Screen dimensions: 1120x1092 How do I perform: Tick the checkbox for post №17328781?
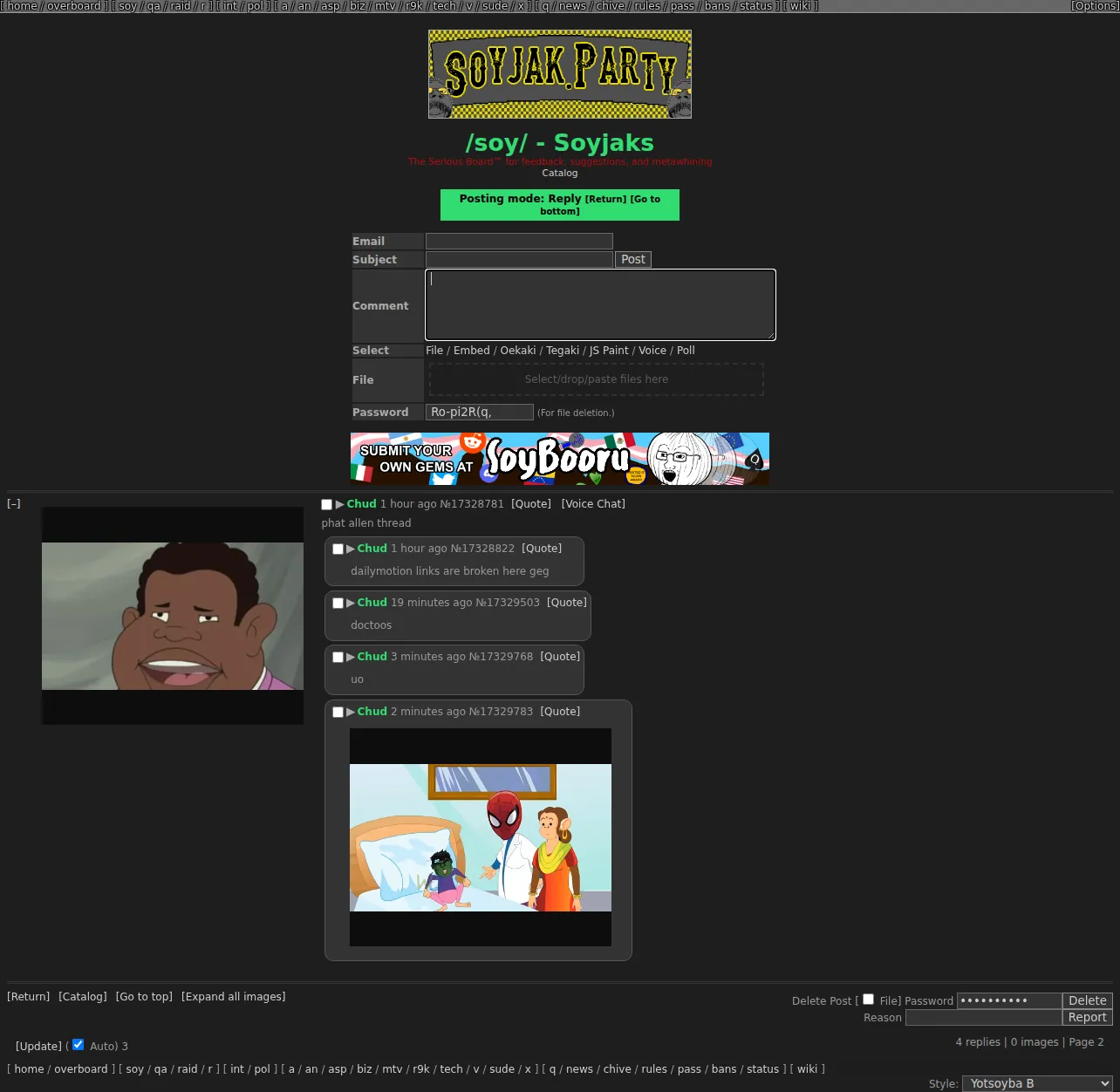[x=327, y=504]
